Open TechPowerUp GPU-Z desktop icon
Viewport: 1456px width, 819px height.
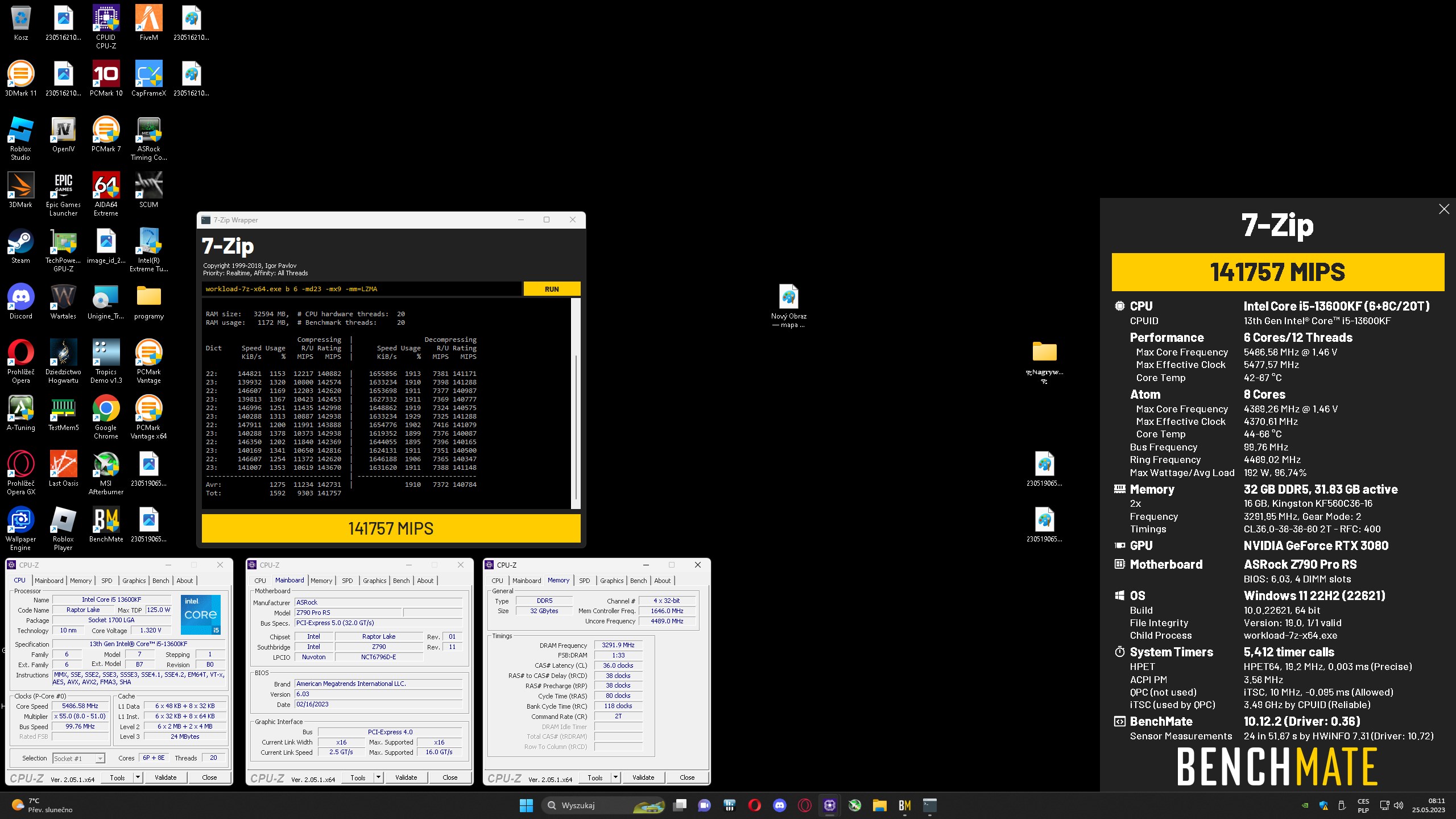(x=63, y=250)
